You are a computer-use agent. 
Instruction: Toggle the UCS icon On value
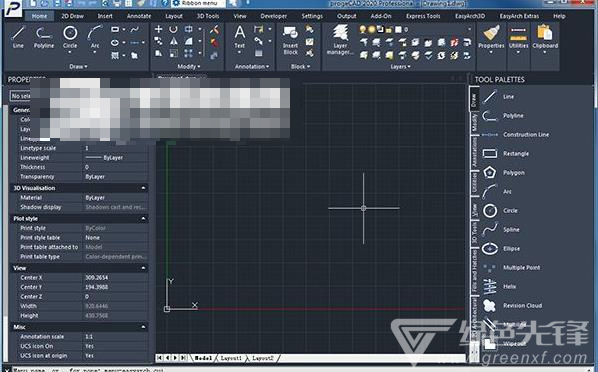(x=115, y=346)
